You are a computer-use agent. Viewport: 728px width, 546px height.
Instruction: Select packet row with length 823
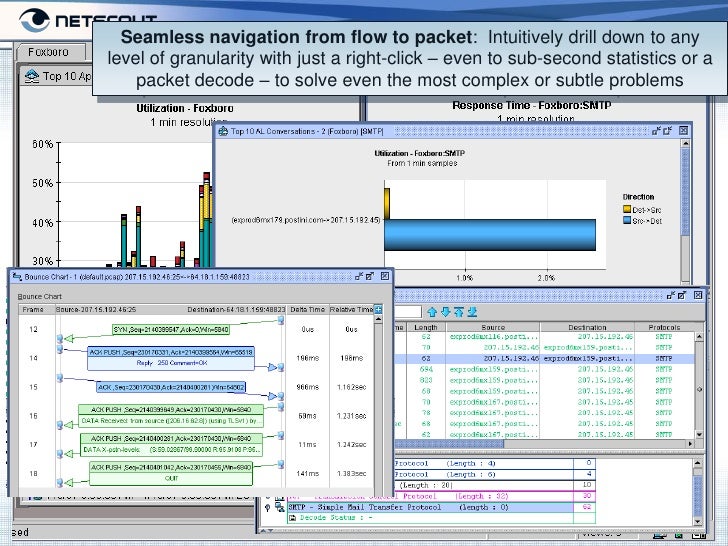[544, 380]
